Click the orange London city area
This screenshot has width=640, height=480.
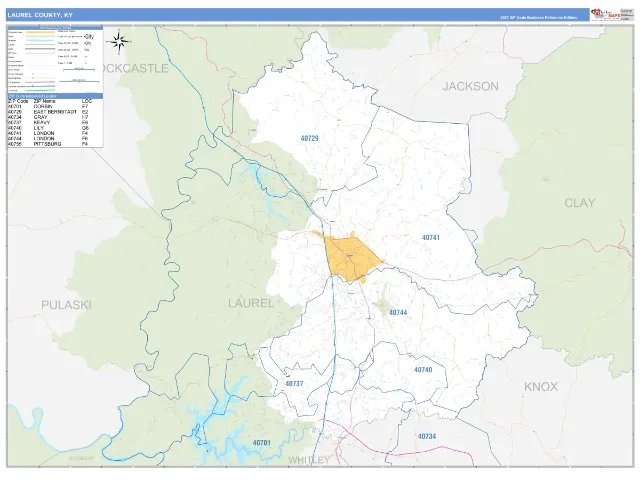coord(351,257)
